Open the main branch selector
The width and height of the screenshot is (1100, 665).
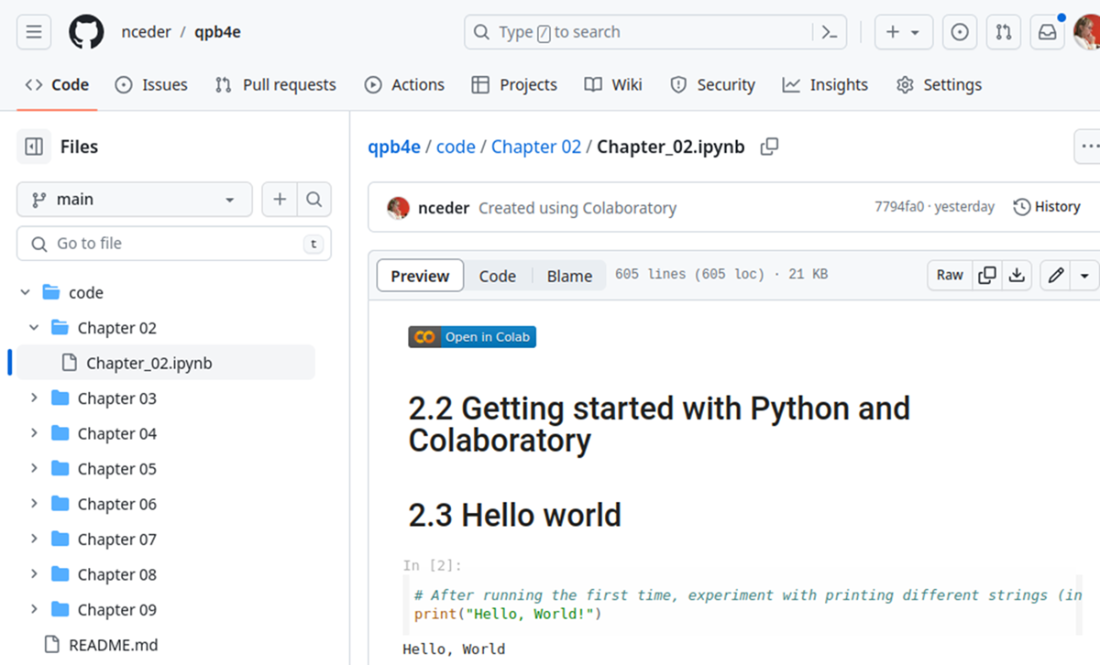tap(134, 199)
